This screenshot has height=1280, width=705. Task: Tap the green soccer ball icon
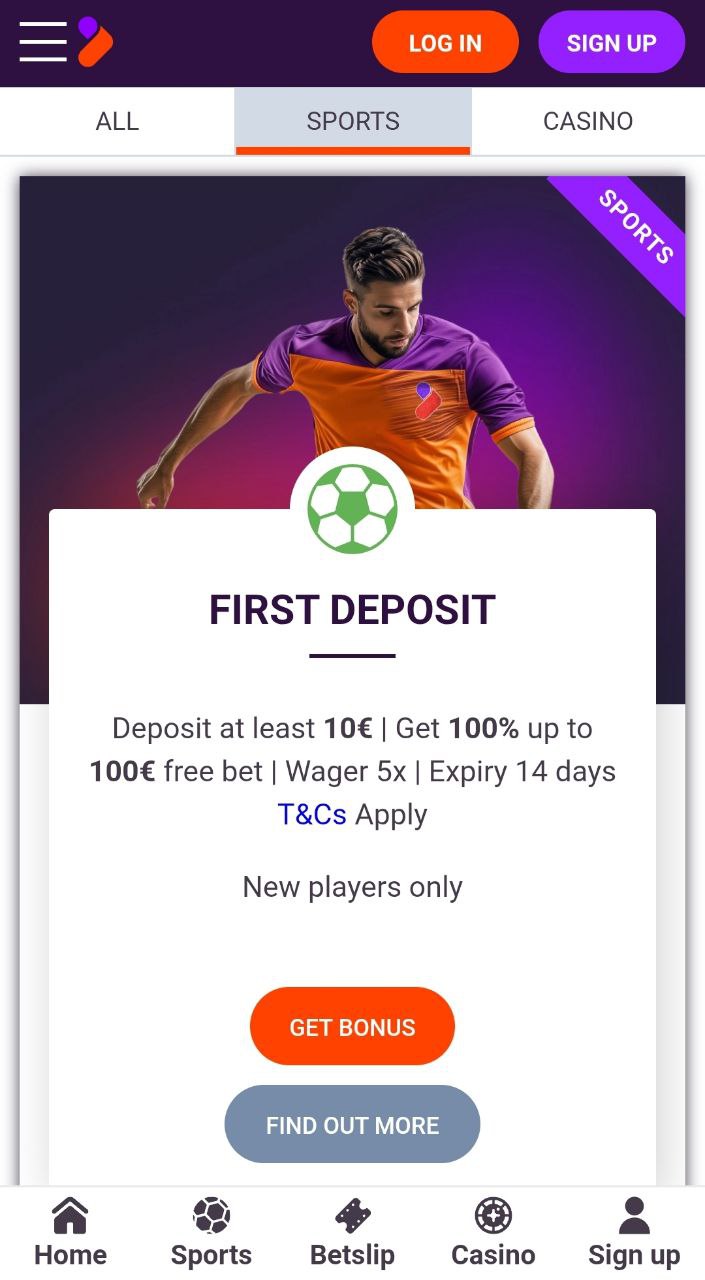(x=352, y=508)
